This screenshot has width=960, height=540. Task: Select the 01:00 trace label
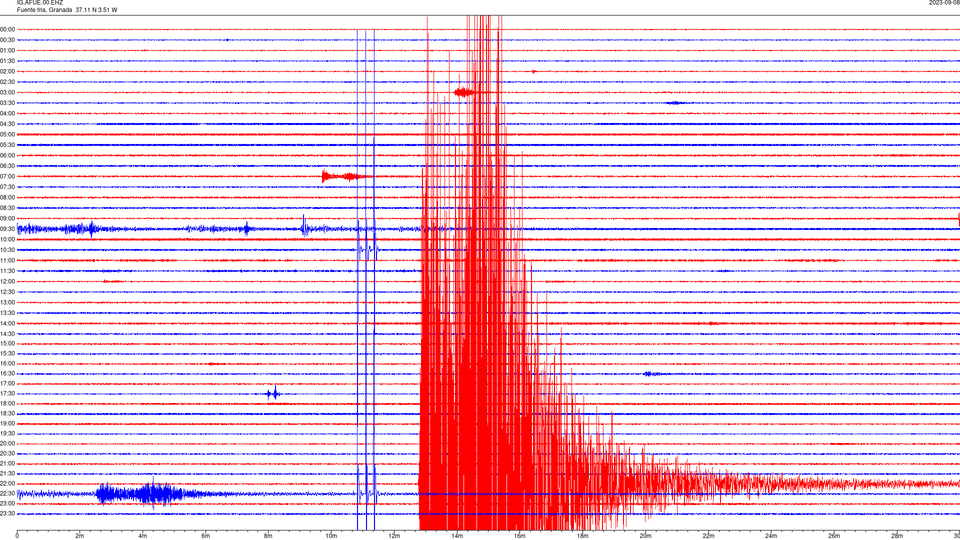(x=7, y=50)
